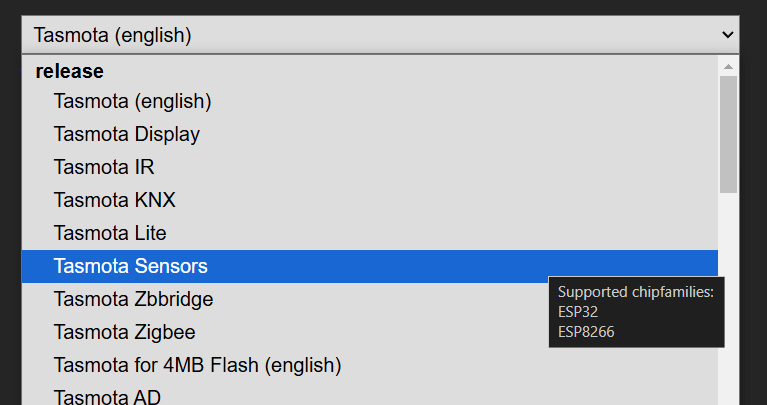Select the highlighted Tasmota Sensors option
767x405 pixels.
[131, 266]
